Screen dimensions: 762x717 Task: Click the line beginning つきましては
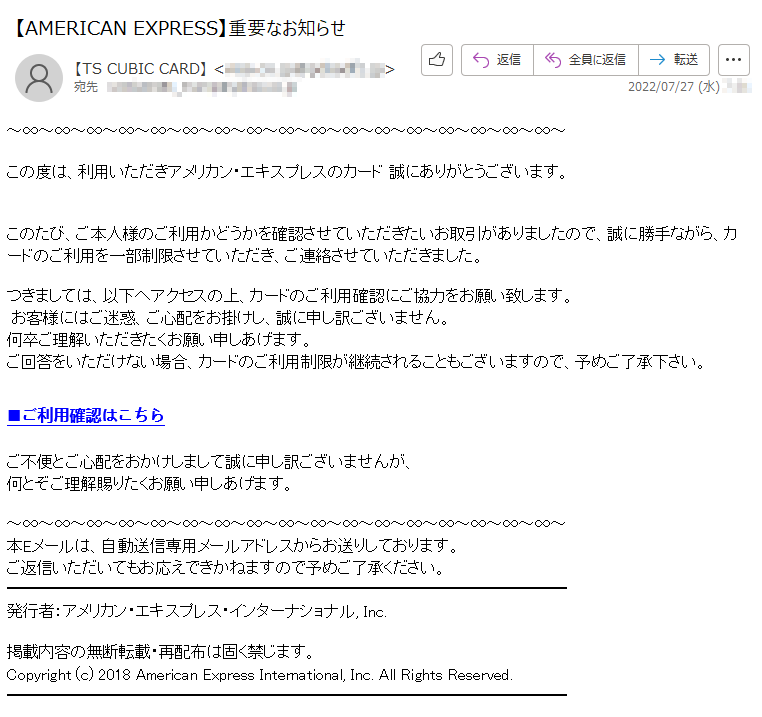[290, 296]
